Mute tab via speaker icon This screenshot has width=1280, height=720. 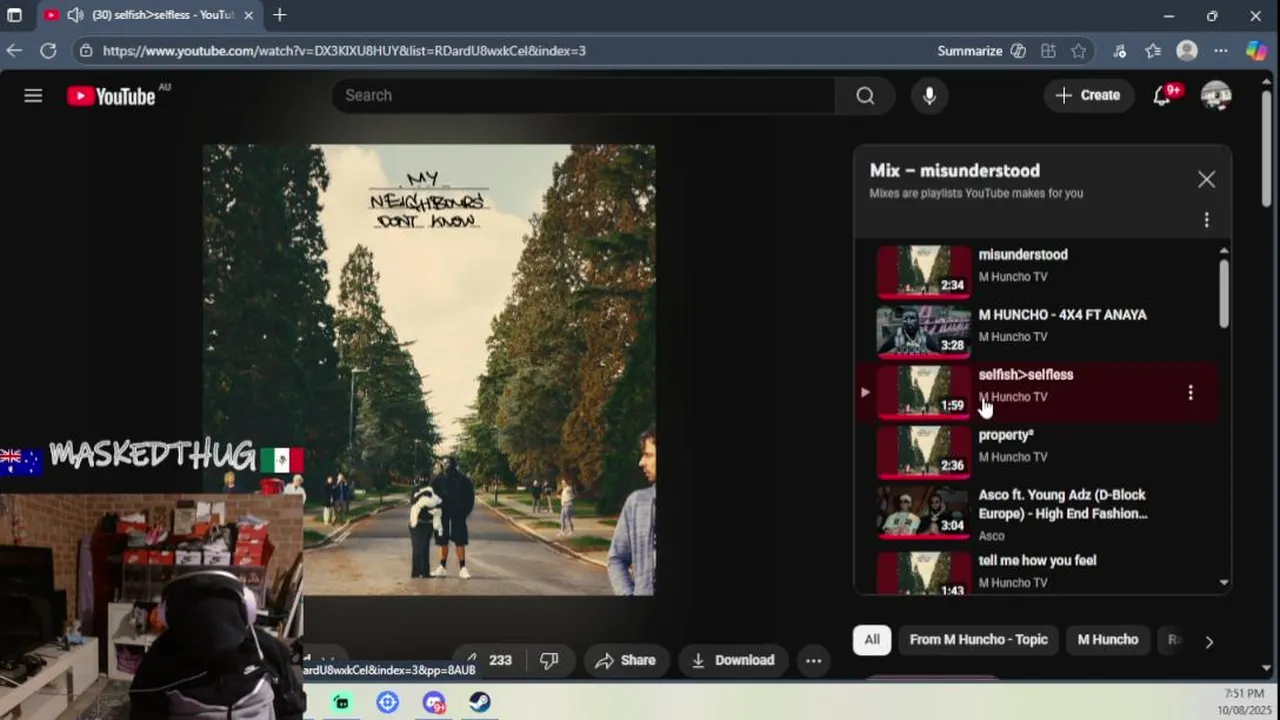point(75,15)
